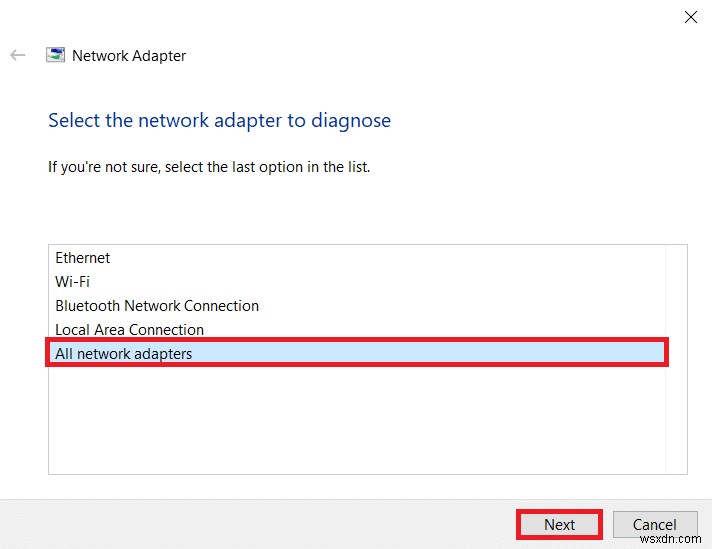Cancel the network adapter troubleshooter
713x549 pixels.
[654, 524]
